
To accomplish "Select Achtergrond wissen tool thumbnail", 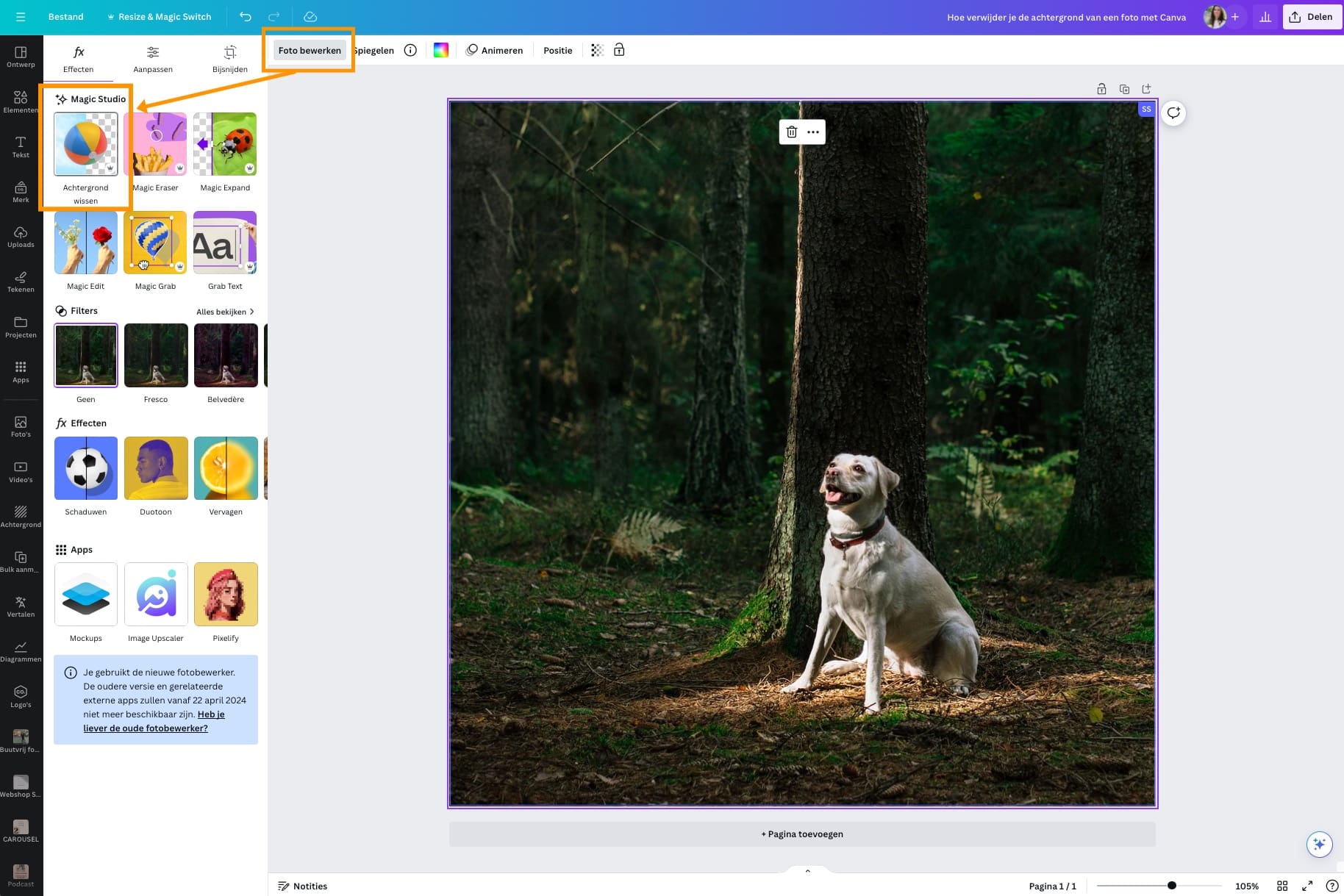I will point(85,144).
